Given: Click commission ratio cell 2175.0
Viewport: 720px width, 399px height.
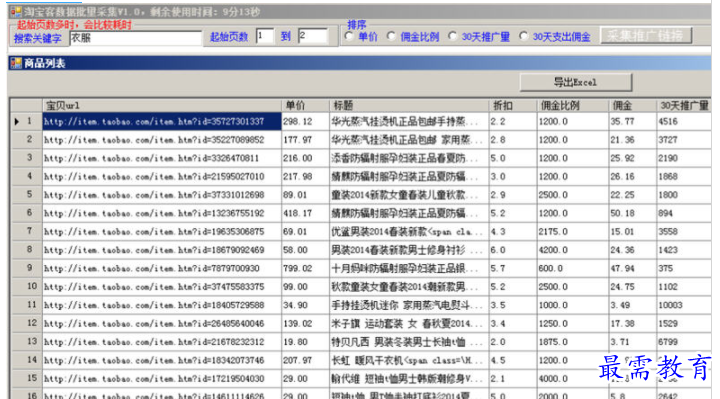Looking at the screenshot, I should (572, 232).
